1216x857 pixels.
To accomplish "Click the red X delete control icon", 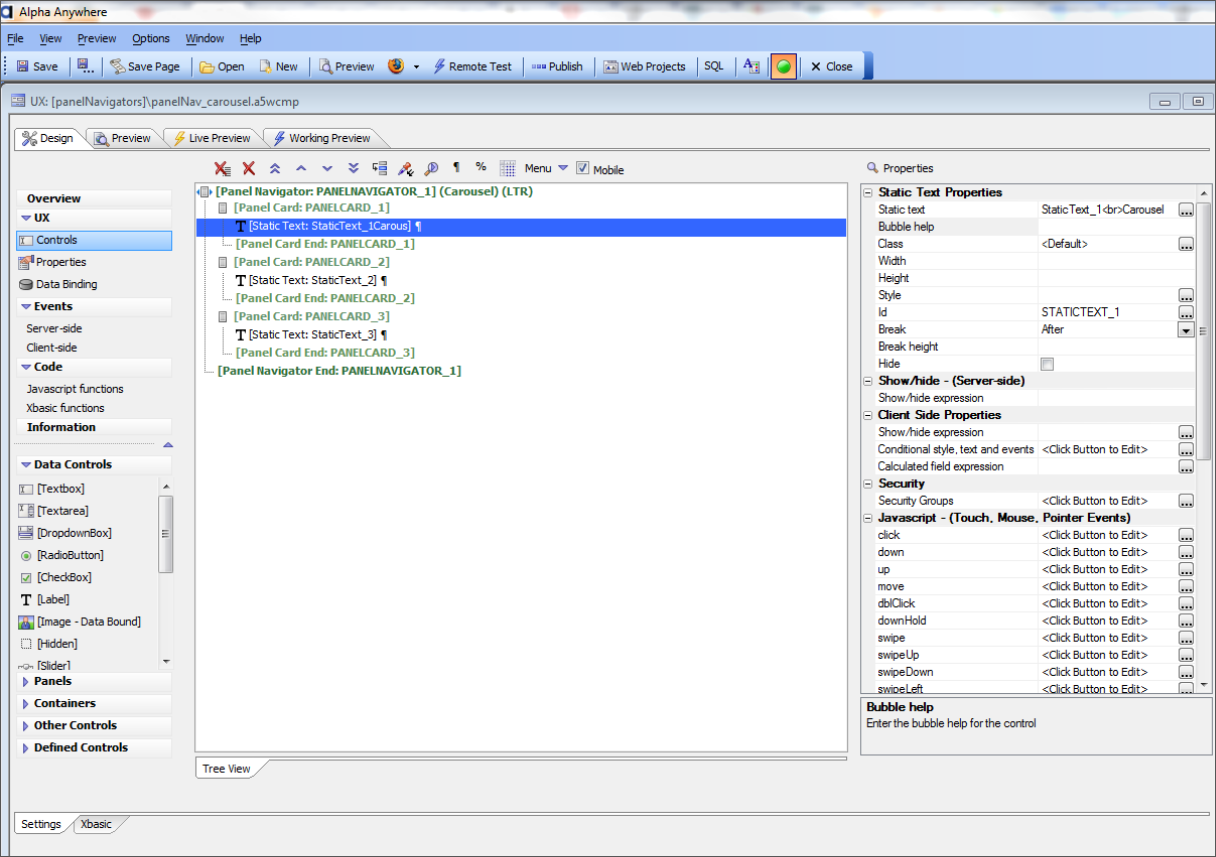I will pyautogui.click(x=249, y=168).
